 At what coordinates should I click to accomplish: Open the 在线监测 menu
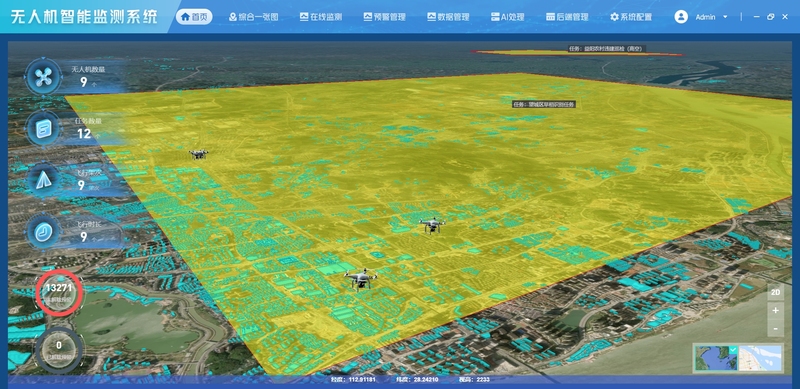(x=321, y=17)
